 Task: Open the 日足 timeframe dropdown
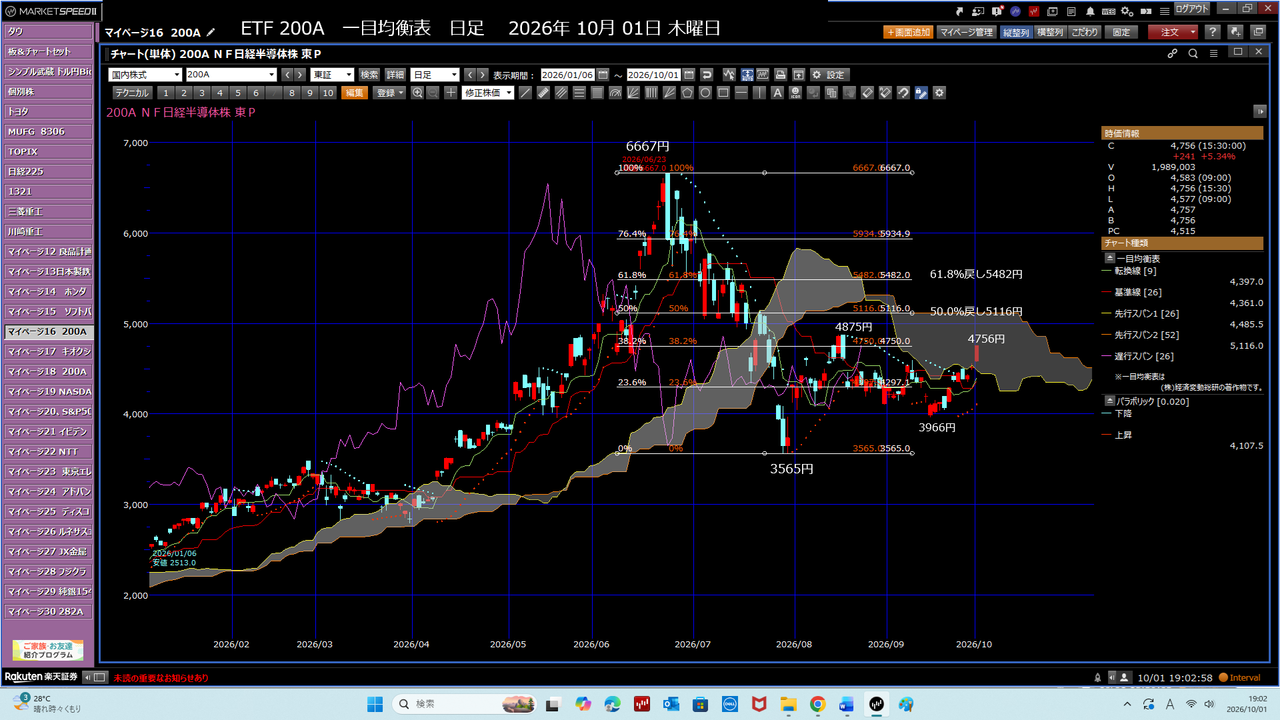tap(435, 75)
